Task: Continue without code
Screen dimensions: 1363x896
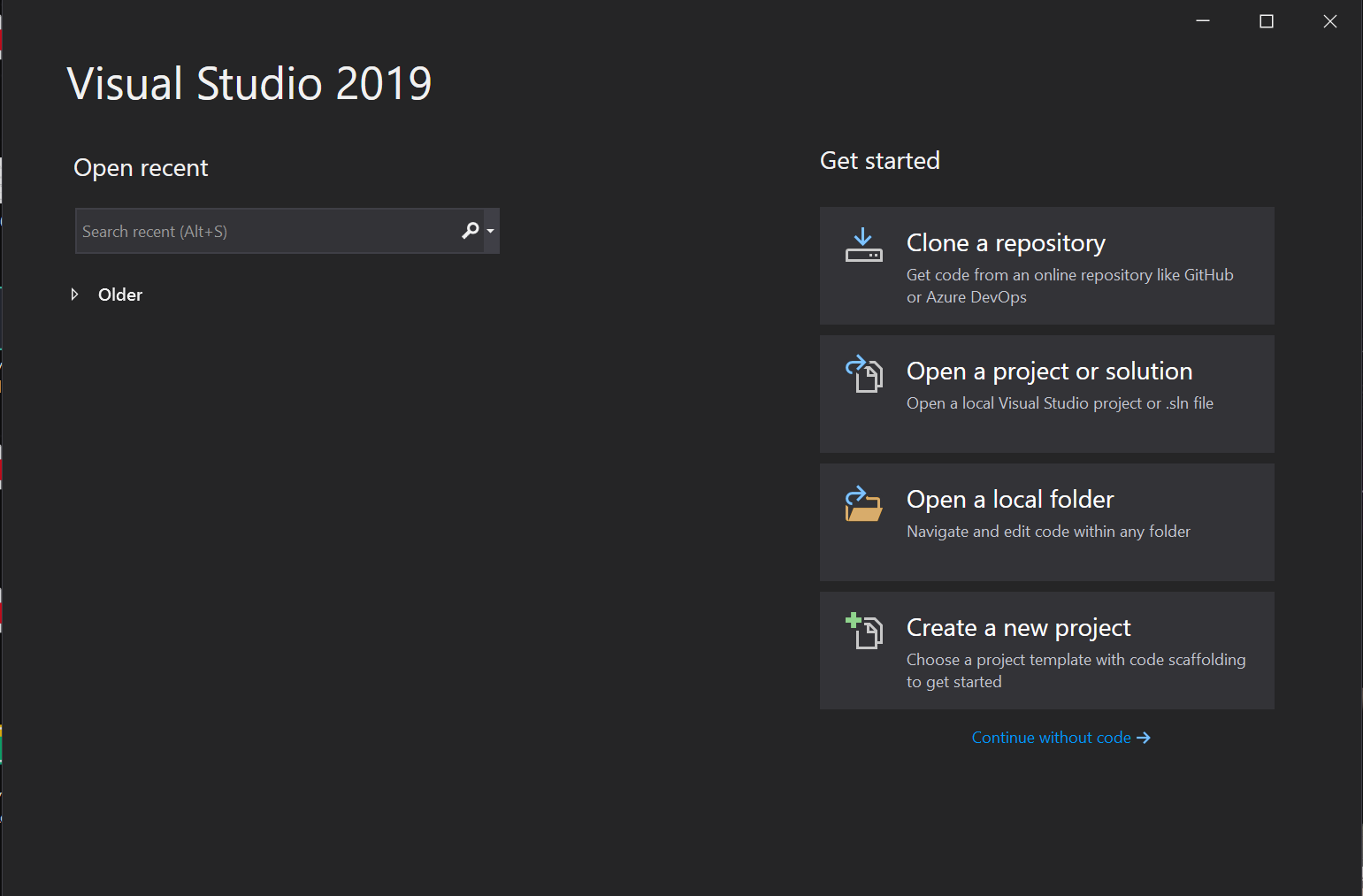Action: point(1050,737)
